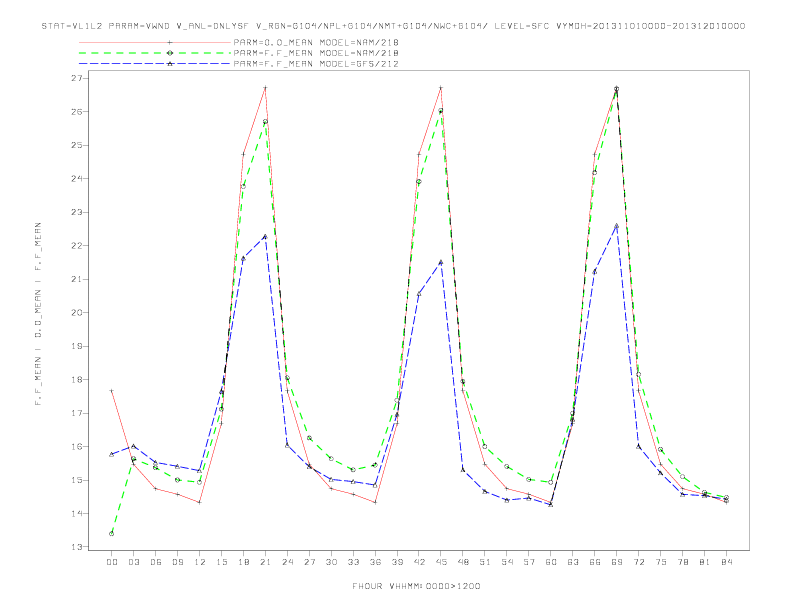Click green circle data point at hour 00
Screen dimensions: 792x612
pyautogui.click(x=112, y=534)
